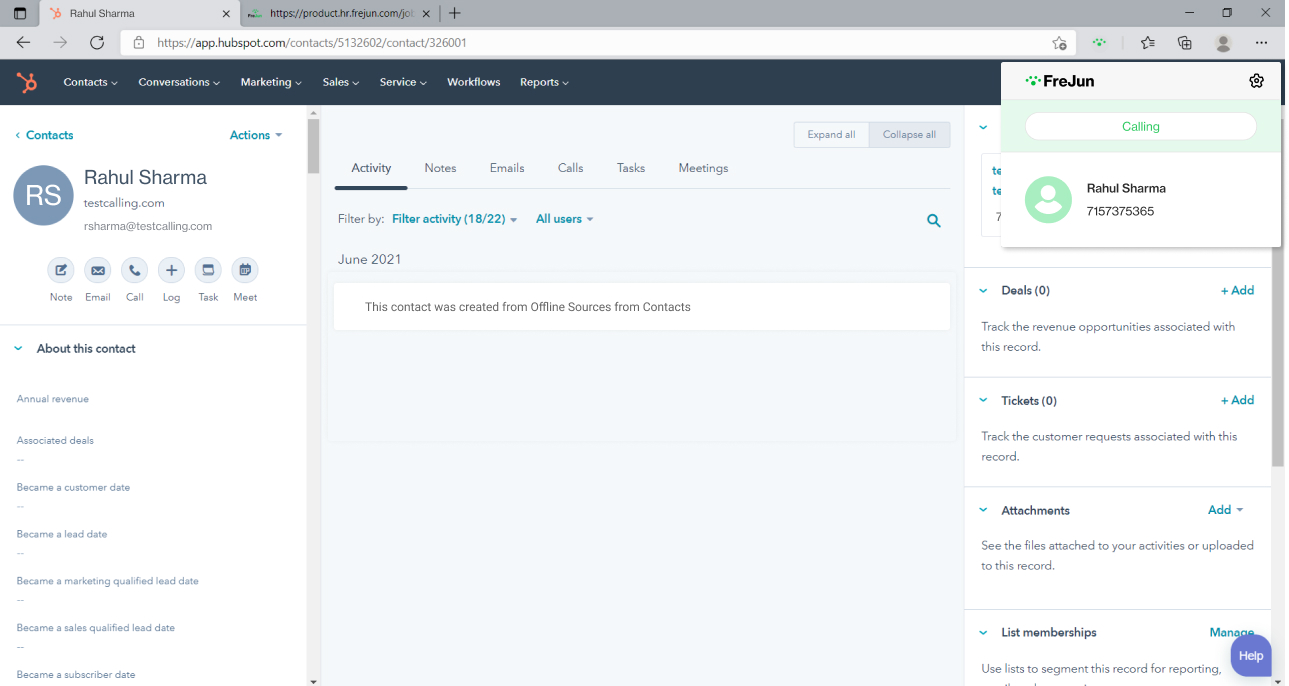Click the Log plus icon
The height and width of the screenshot is (686, 1289).
point(171,270)
